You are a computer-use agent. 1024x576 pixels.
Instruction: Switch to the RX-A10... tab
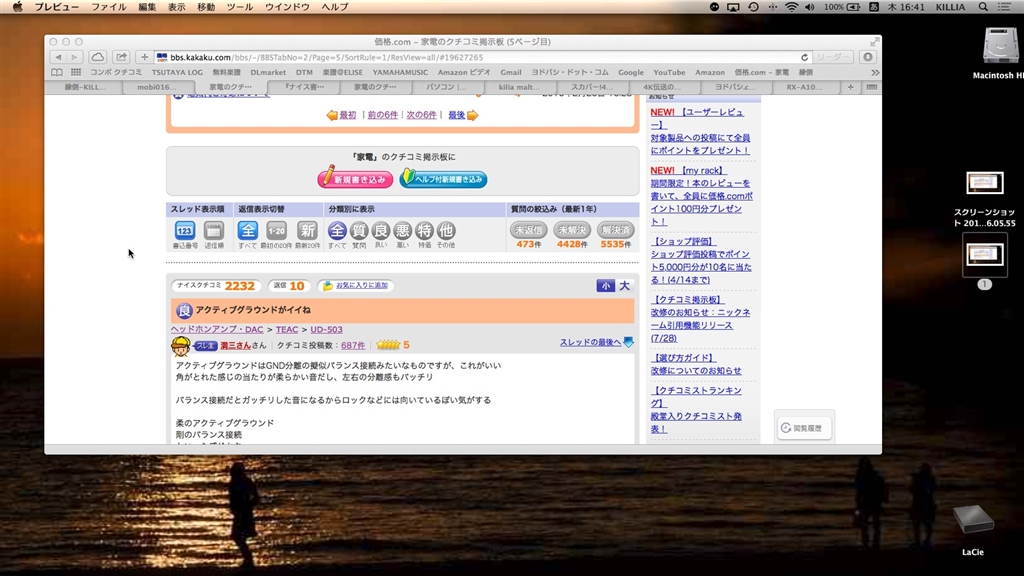(804, 87)
